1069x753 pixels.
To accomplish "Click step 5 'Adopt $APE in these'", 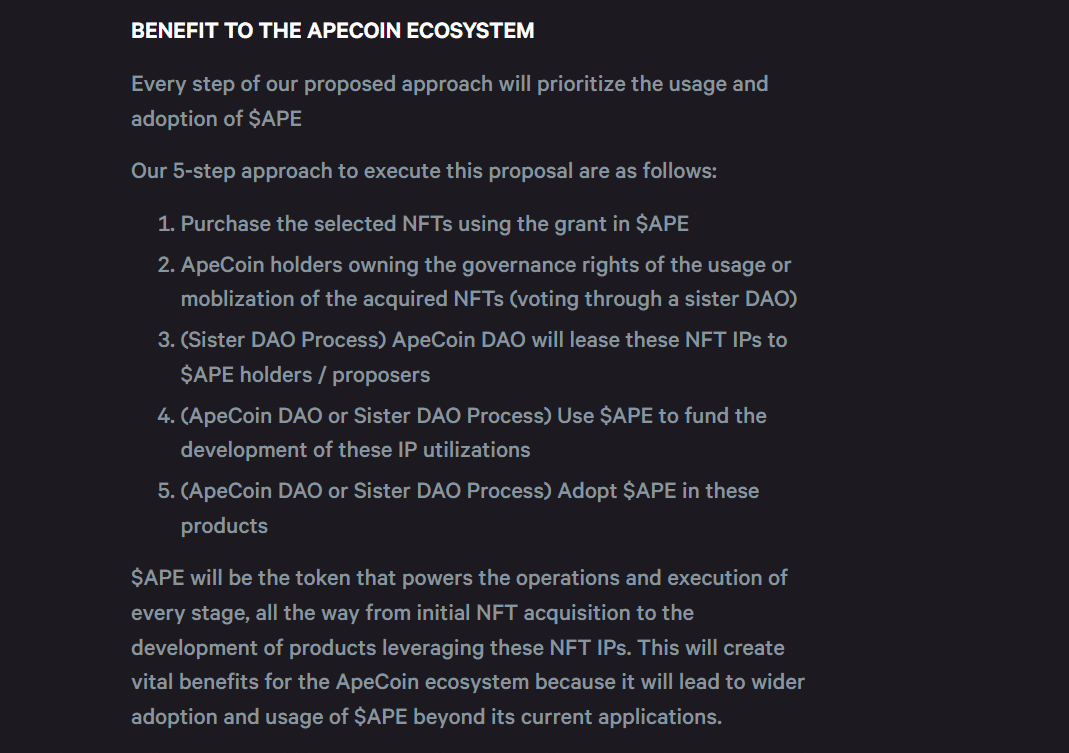I will pyautogui.click(x=657, y=491).
